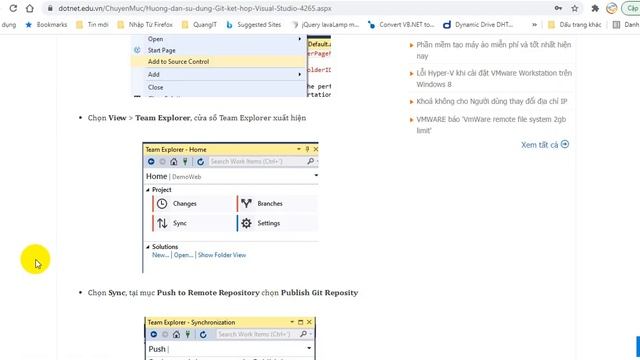Viewport: 640px width, 360px height.
Task: Click the home icon in Team Explorer Home toolbar
Action: pos(173,162)
